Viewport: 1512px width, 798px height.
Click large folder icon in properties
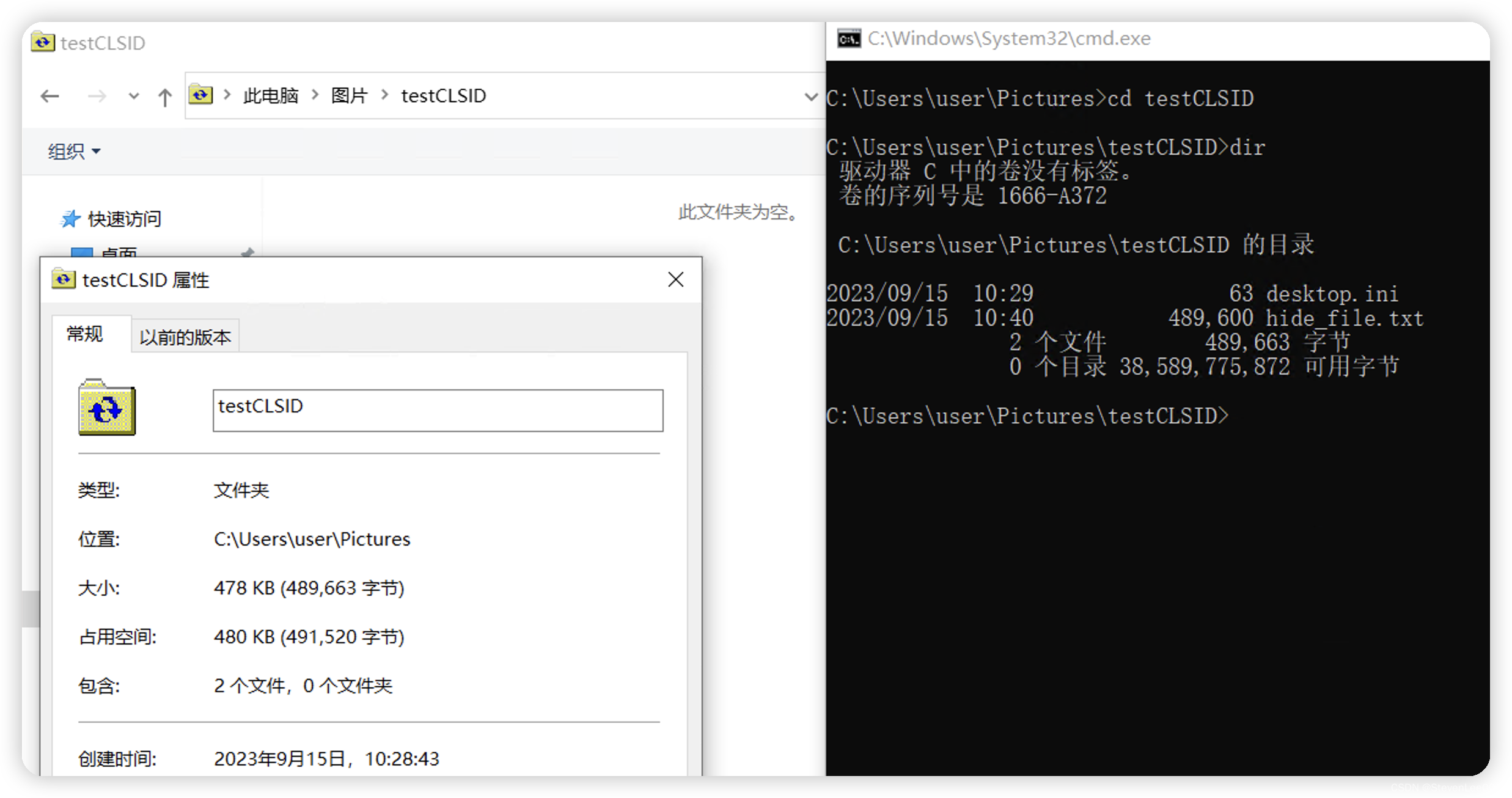107,408
